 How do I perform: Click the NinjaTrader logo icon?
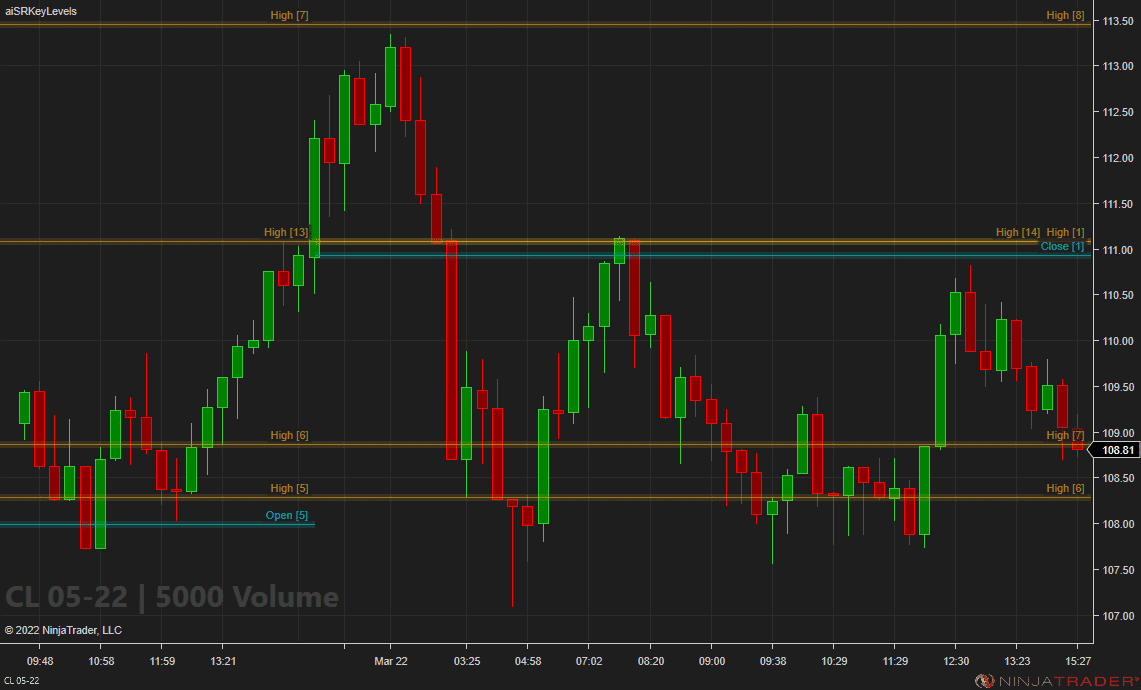point(986,681)
